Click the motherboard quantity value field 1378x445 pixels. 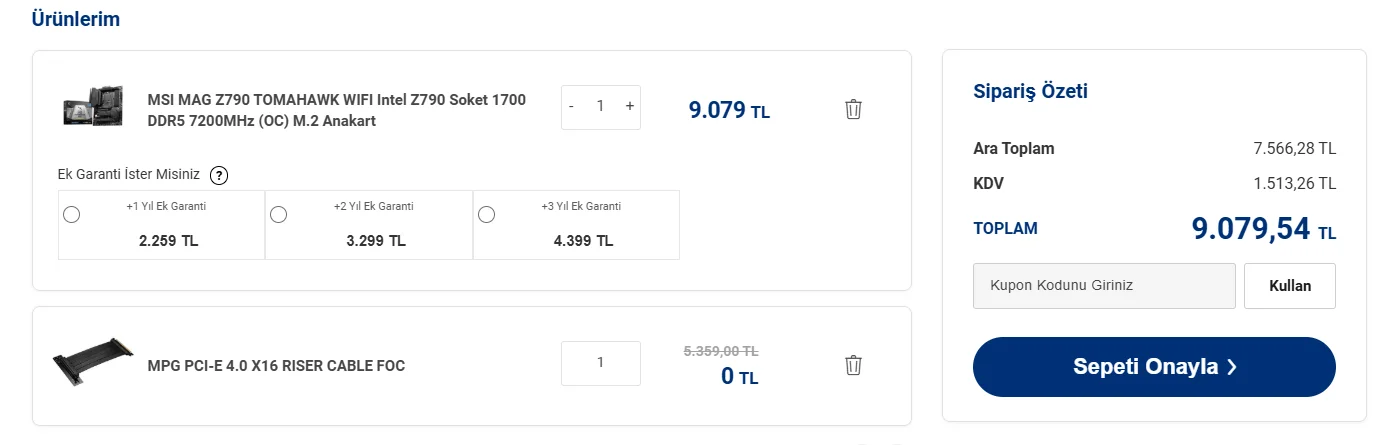600,106
